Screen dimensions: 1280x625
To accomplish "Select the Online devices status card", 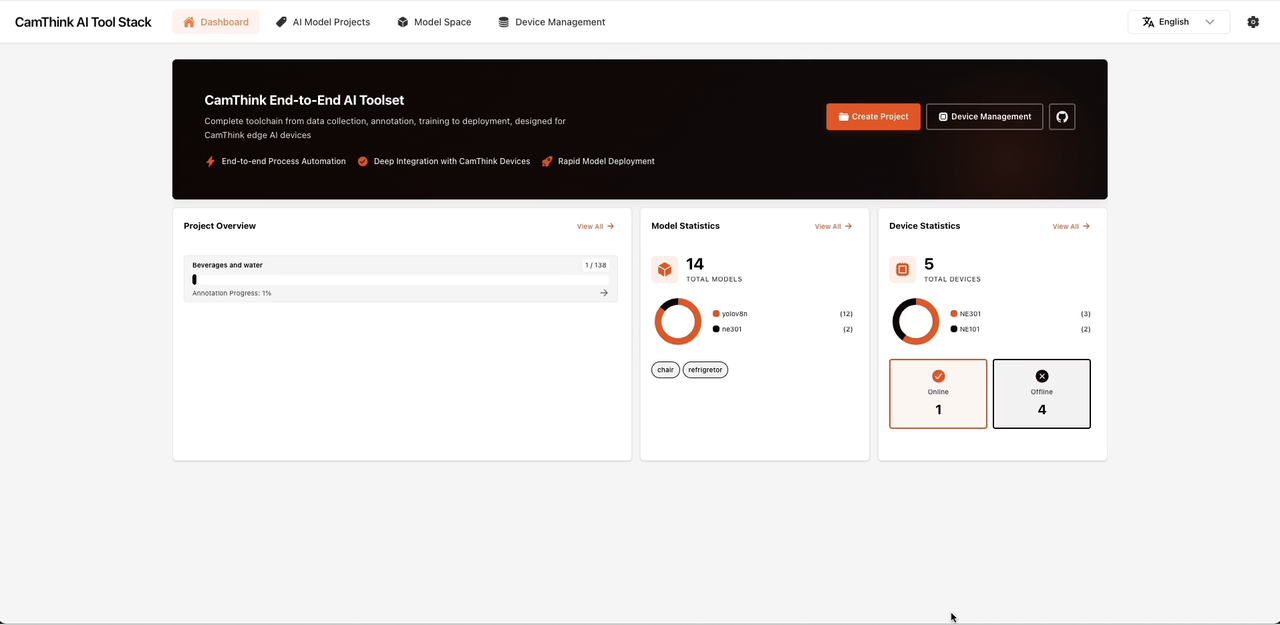I will pyautogui.click(x=938, y=394).
